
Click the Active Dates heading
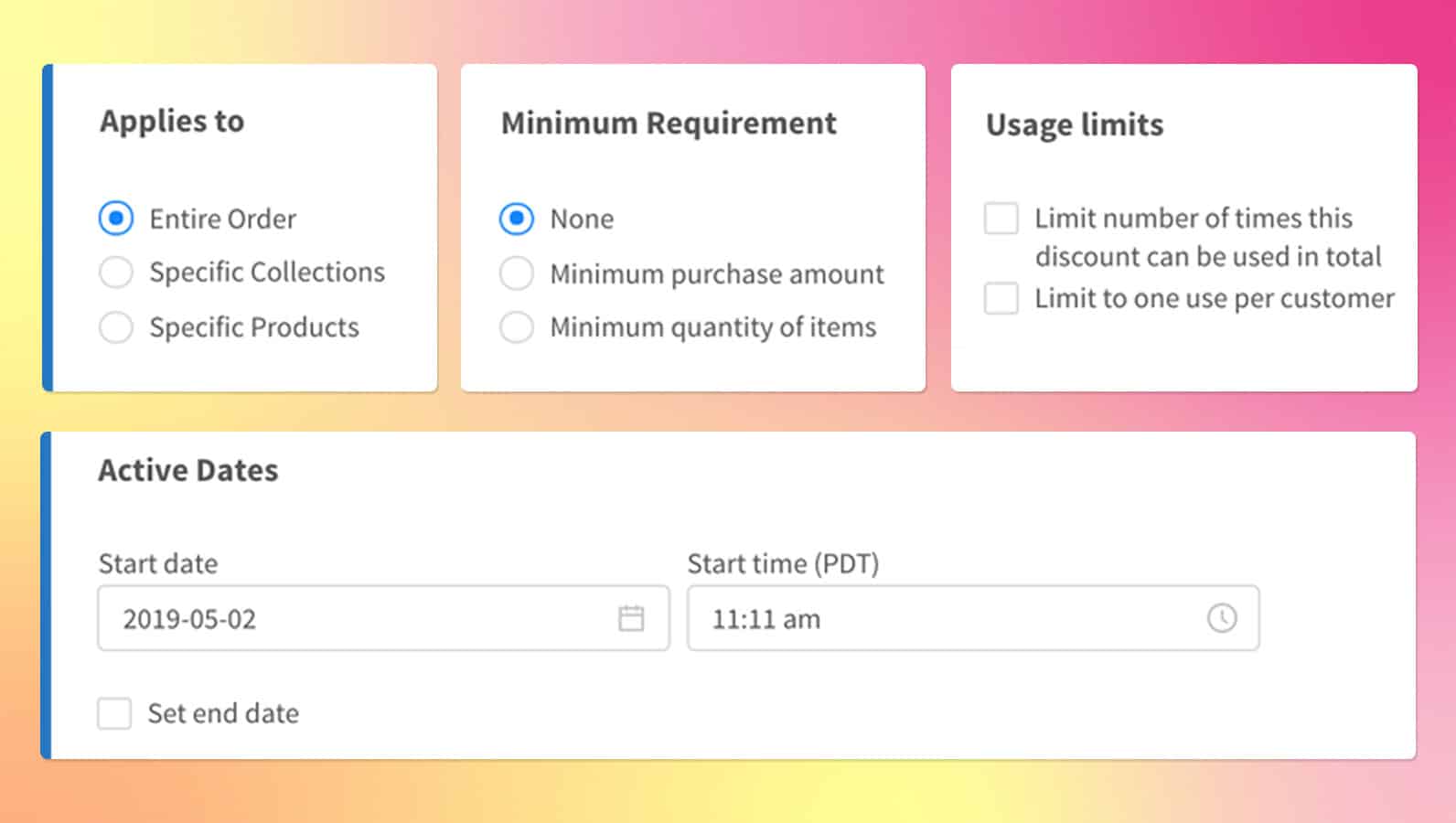[188, 470]
